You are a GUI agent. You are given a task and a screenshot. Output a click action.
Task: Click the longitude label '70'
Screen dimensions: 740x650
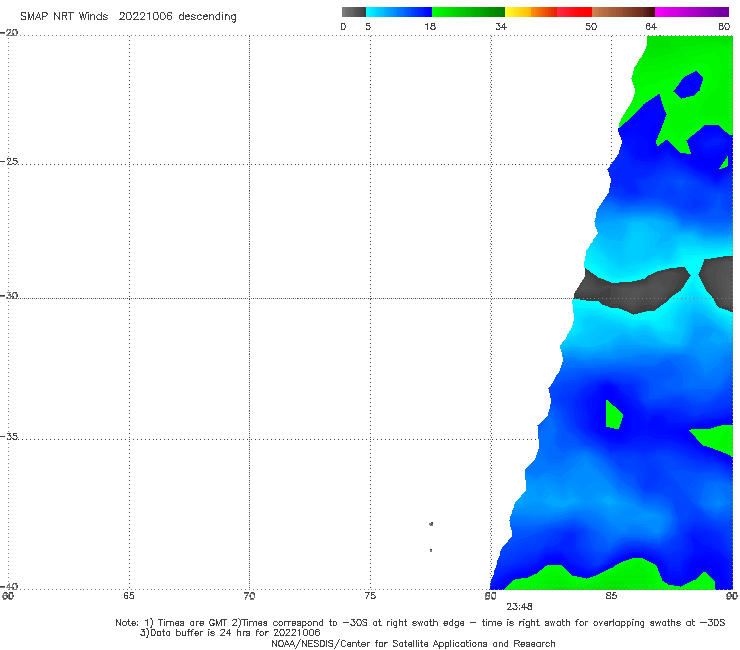tap(249, 596)
